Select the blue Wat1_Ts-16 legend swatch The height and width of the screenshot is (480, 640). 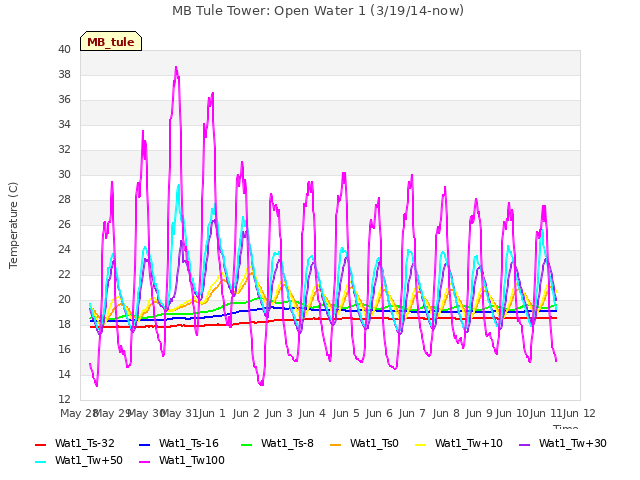coord(144,444)
